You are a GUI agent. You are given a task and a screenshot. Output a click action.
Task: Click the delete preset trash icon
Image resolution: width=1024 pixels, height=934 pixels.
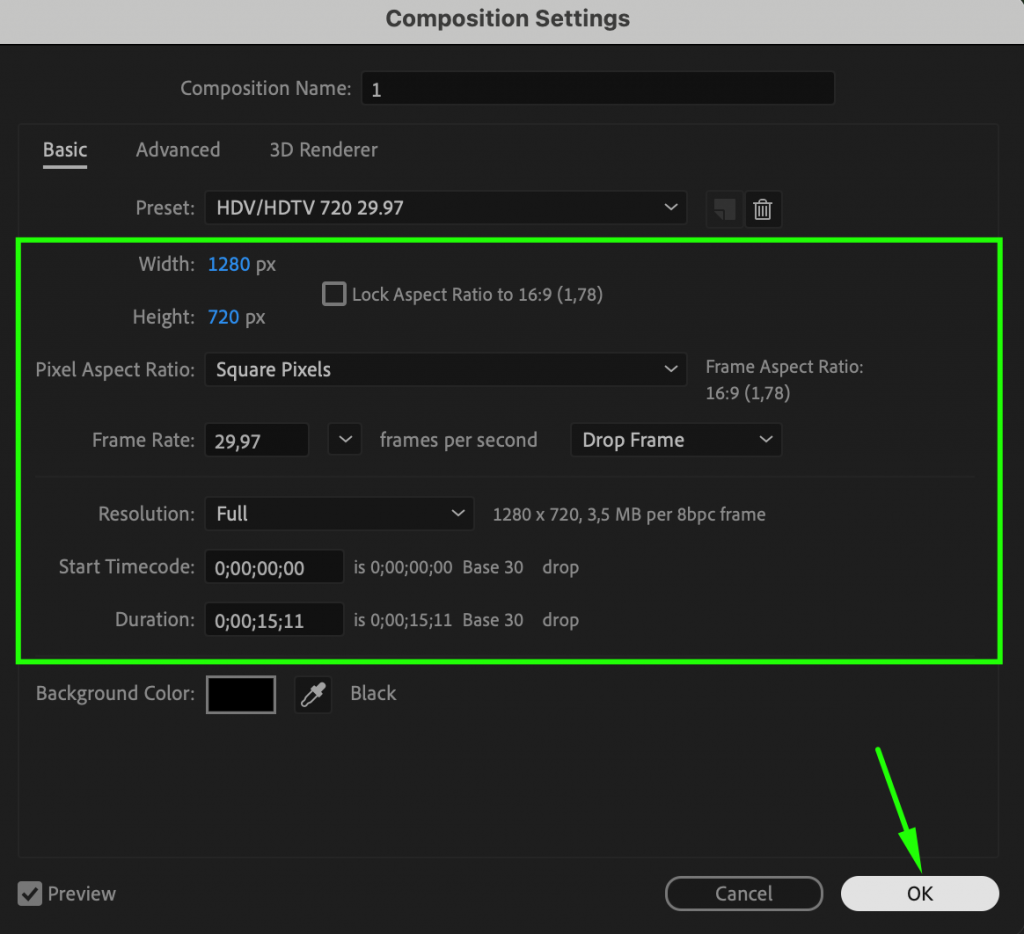click(763, 209)
